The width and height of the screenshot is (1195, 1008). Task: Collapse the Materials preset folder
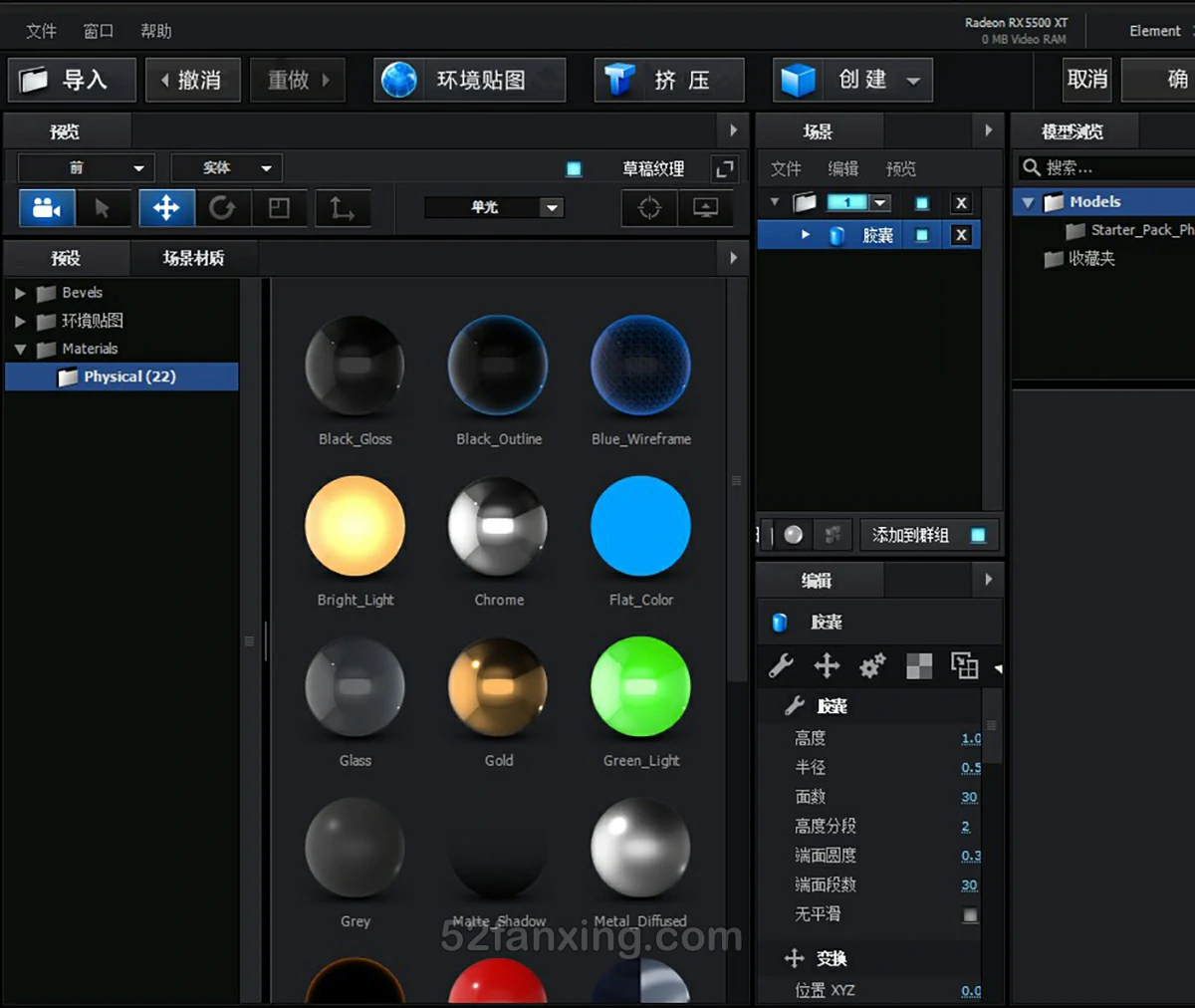(20, 350)
